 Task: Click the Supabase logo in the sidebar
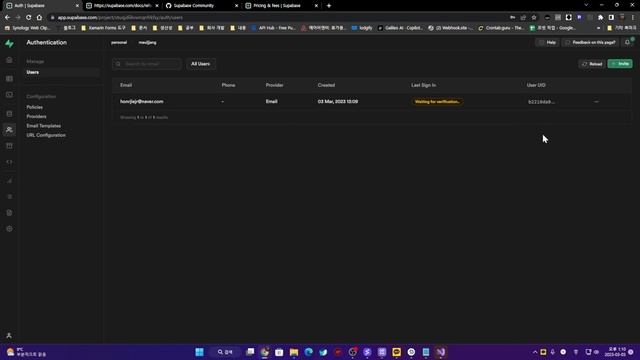(x=9, y=43)
